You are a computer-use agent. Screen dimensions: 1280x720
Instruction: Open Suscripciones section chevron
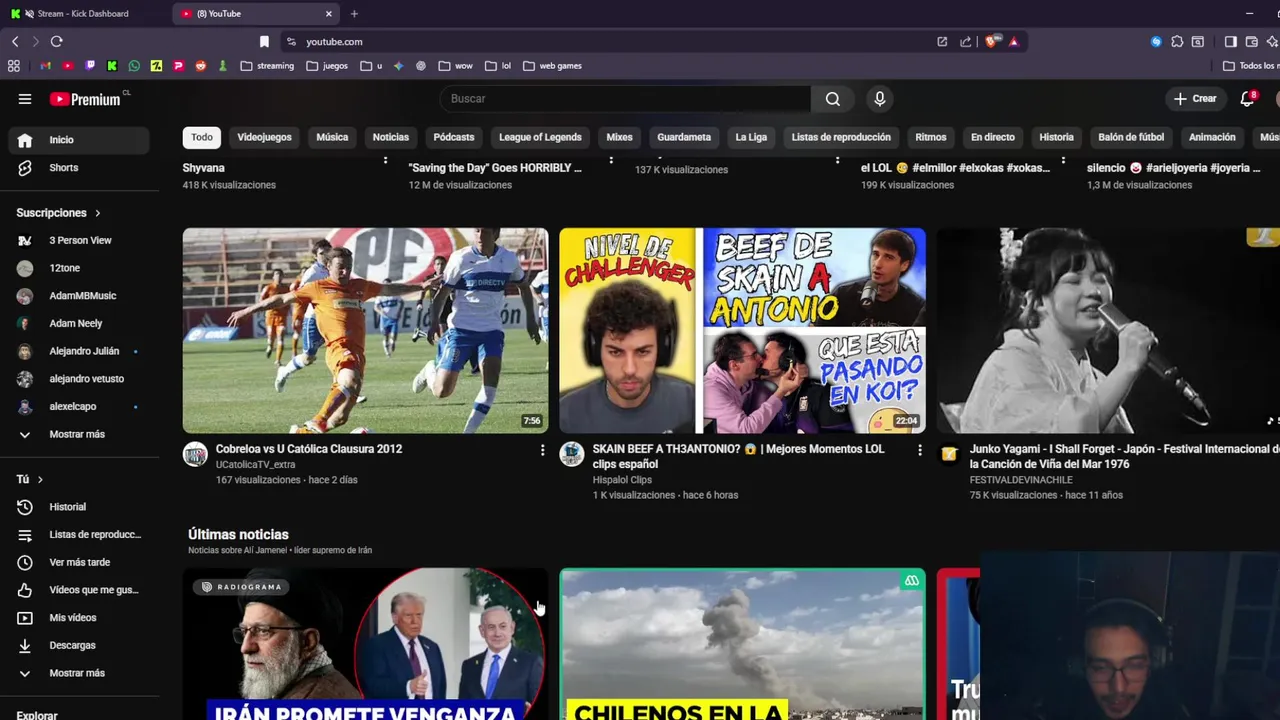(x=97, y=213)
